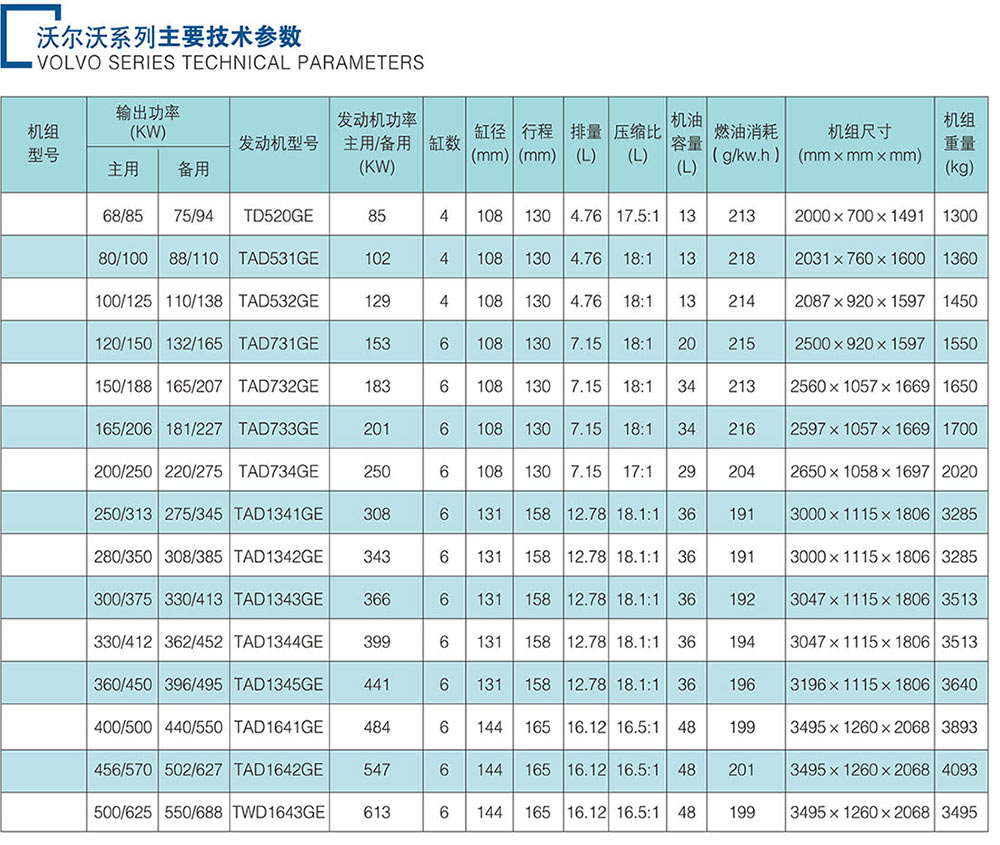This screenshot has height=845, width=1000.
Task: Select engine model TAD1345GE
Action: tap(279, 685)
